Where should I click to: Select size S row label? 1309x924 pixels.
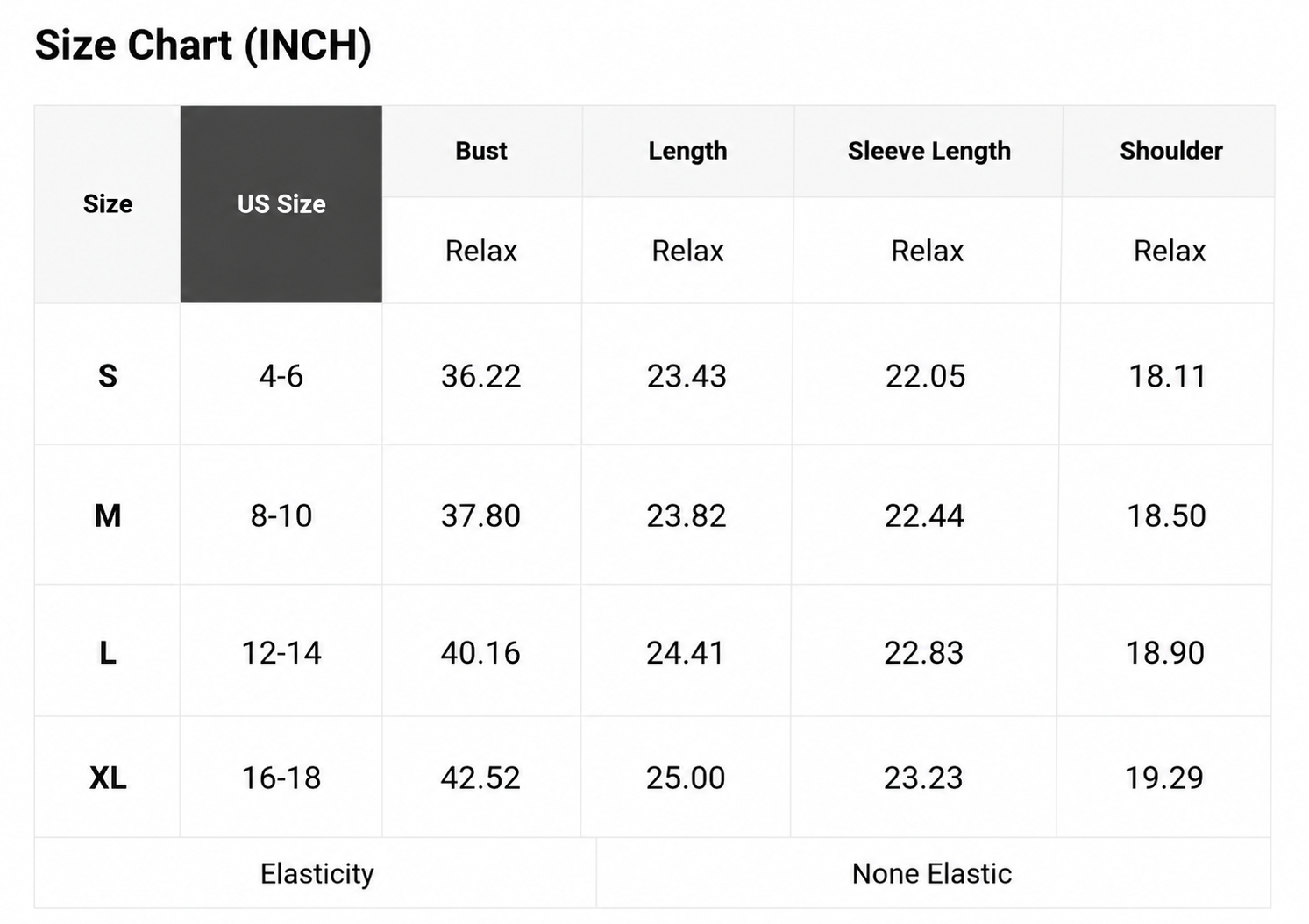point(108,375)
